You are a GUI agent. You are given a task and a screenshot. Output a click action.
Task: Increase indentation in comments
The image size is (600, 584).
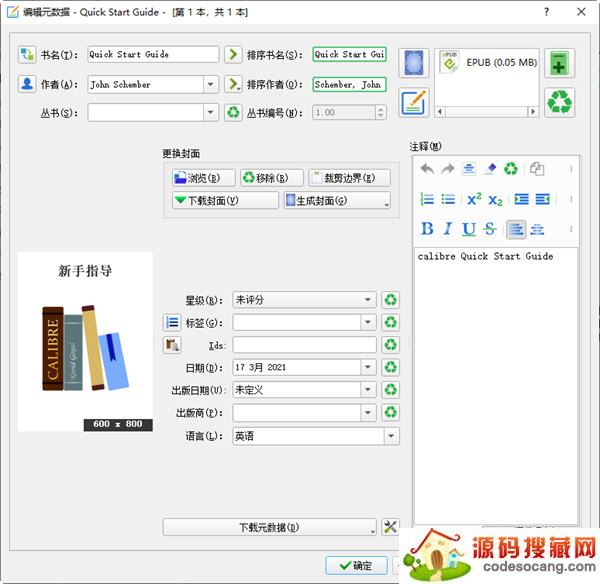(x=522, y=199)
